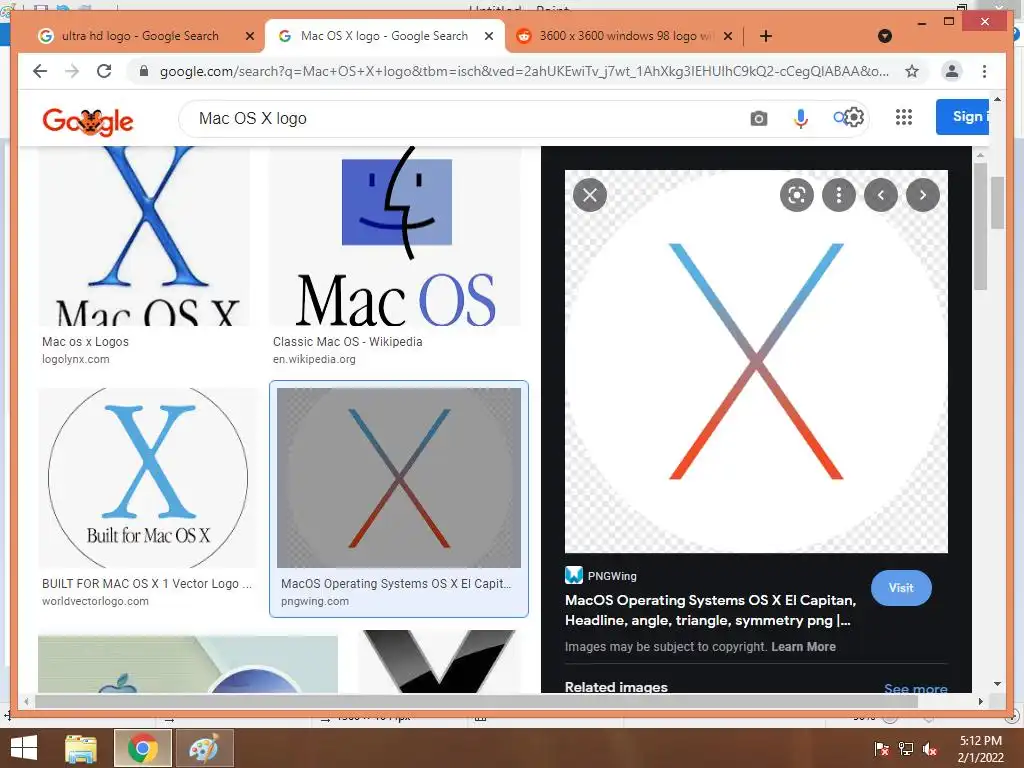Show the next image in preview
This screenshot has height=768, width=1024.
pyautogui.click(x=923, y=195)
